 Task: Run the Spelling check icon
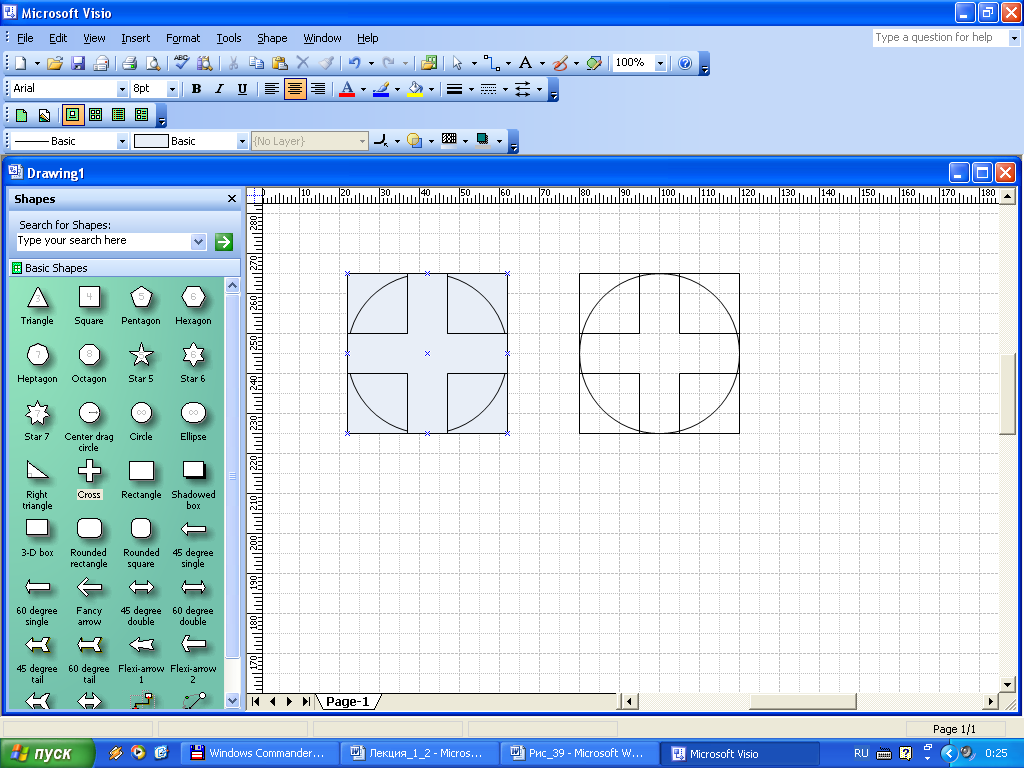tap(182, 63)
